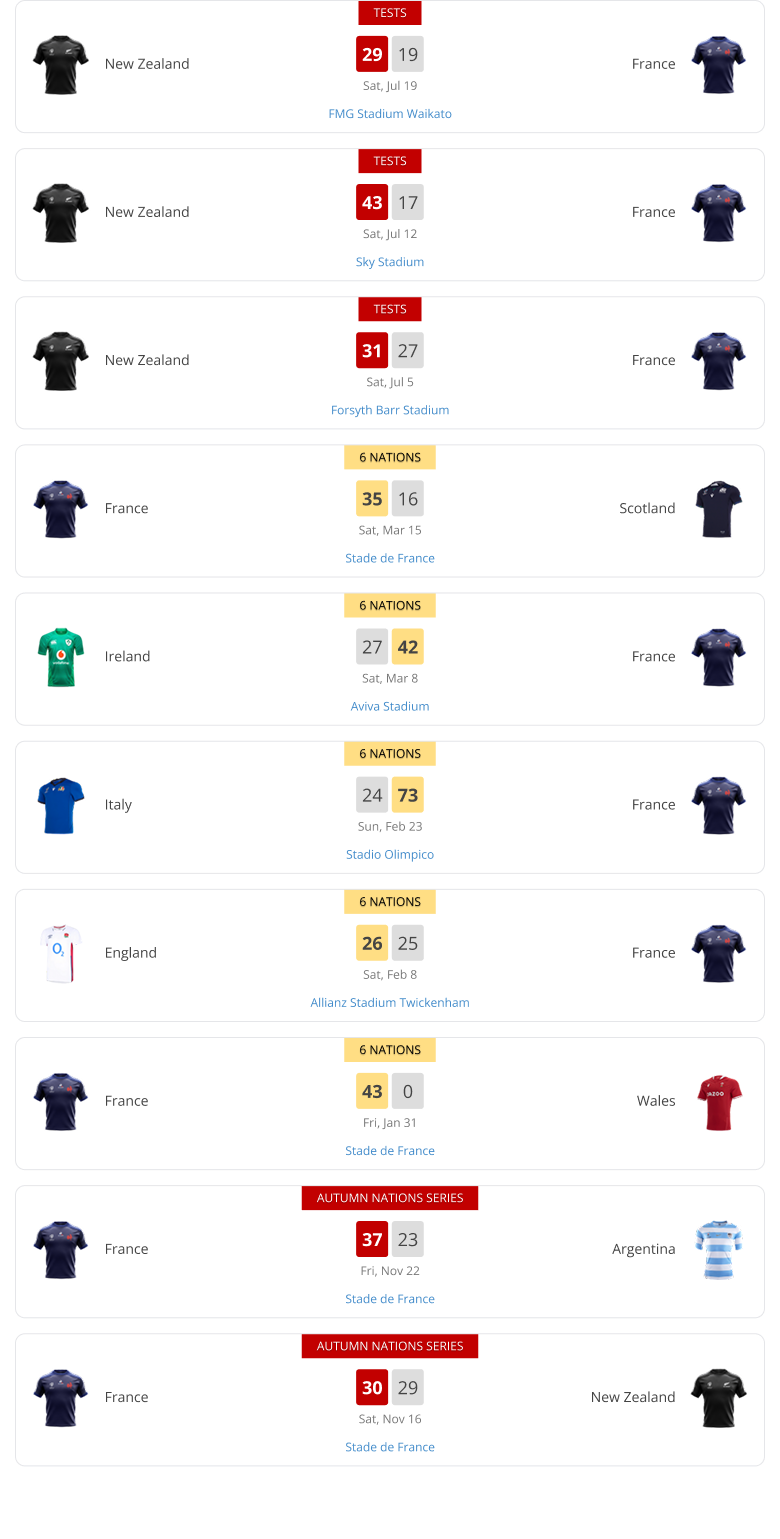The height and width of the screenshot is (1539, 780).
Task: Click Scotland jersey icon
Action: click(719, 509)
